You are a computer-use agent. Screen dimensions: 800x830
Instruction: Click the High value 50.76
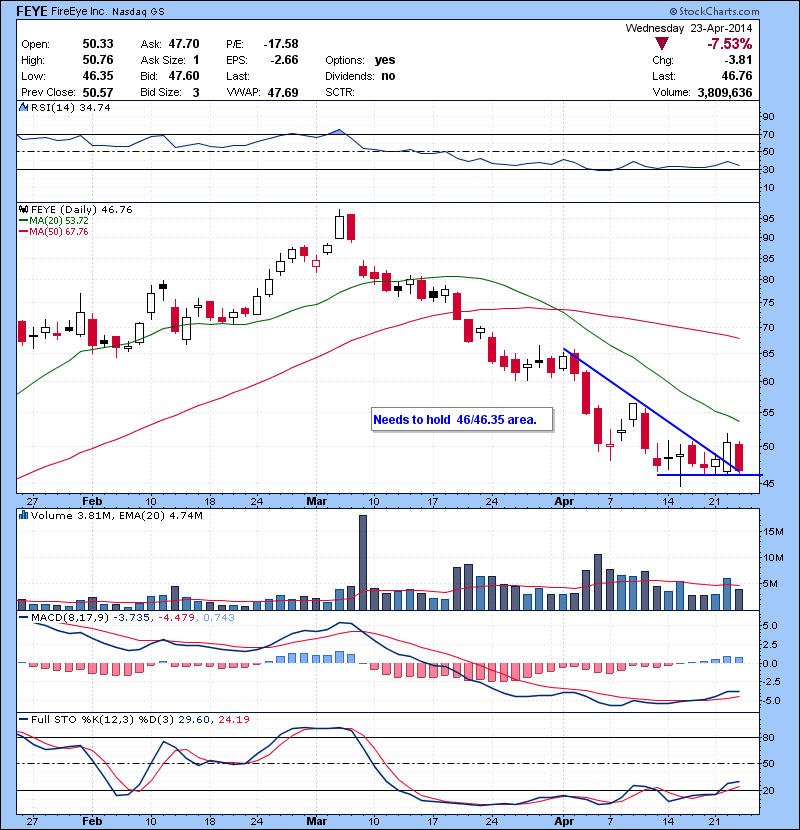pos(98,60)
